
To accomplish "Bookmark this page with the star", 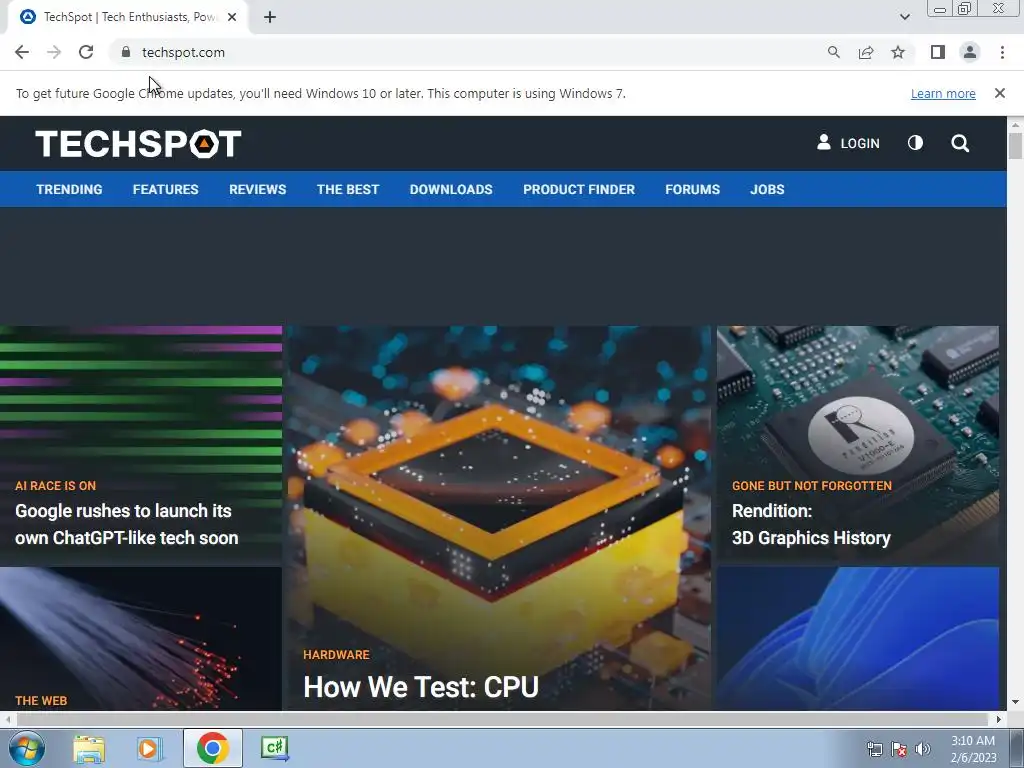I will (898, 52).
